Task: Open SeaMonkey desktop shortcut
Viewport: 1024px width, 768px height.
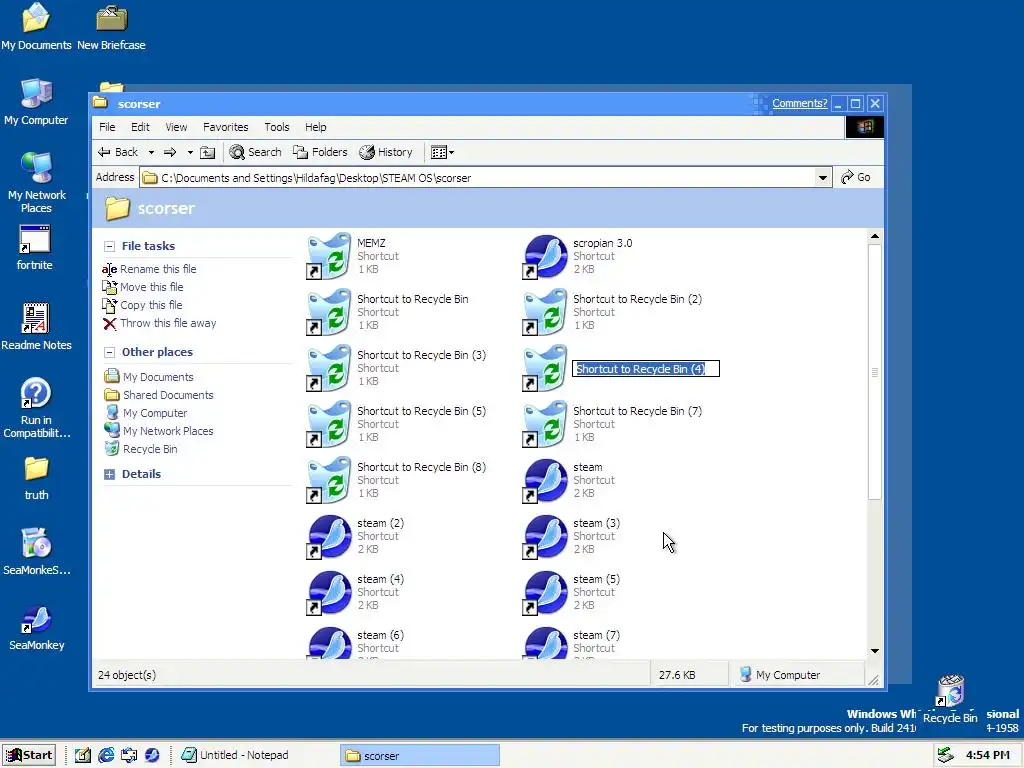Action: 37,628
